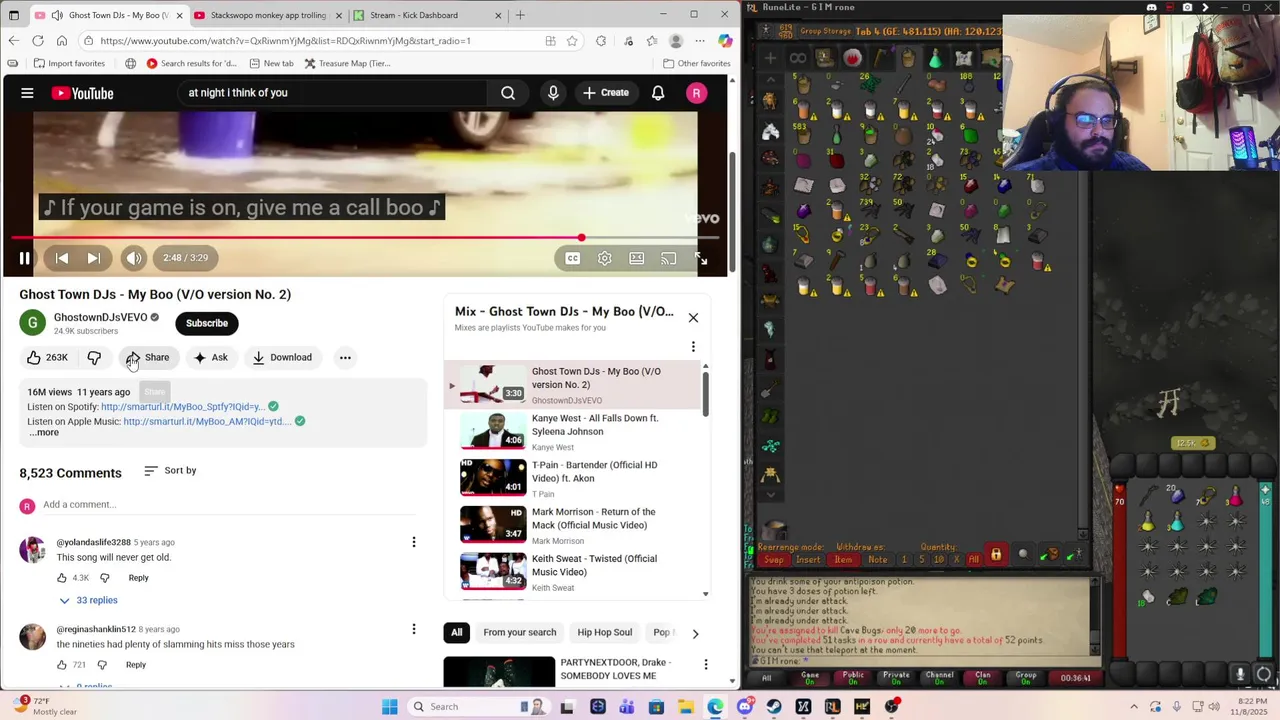1280x720 pixels.
Task: Switch to Stackswopo monkey app trolling tab
Action: tap(267, 15)
